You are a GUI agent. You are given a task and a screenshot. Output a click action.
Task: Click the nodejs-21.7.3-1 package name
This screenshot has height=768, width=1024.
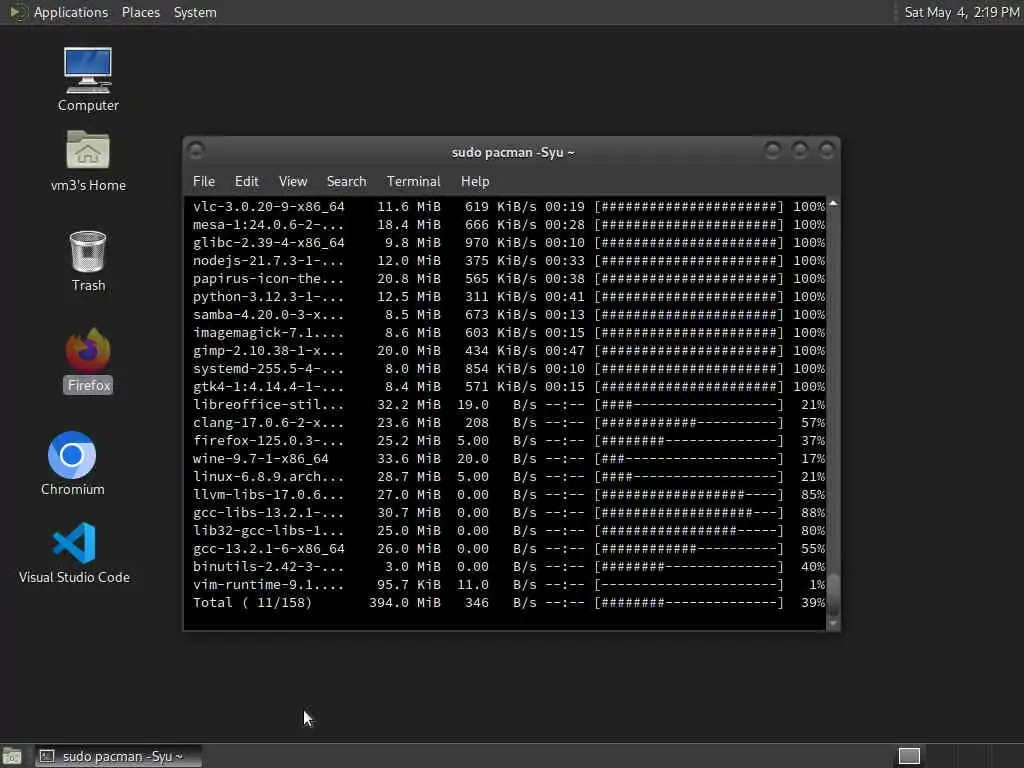[268, 261]
